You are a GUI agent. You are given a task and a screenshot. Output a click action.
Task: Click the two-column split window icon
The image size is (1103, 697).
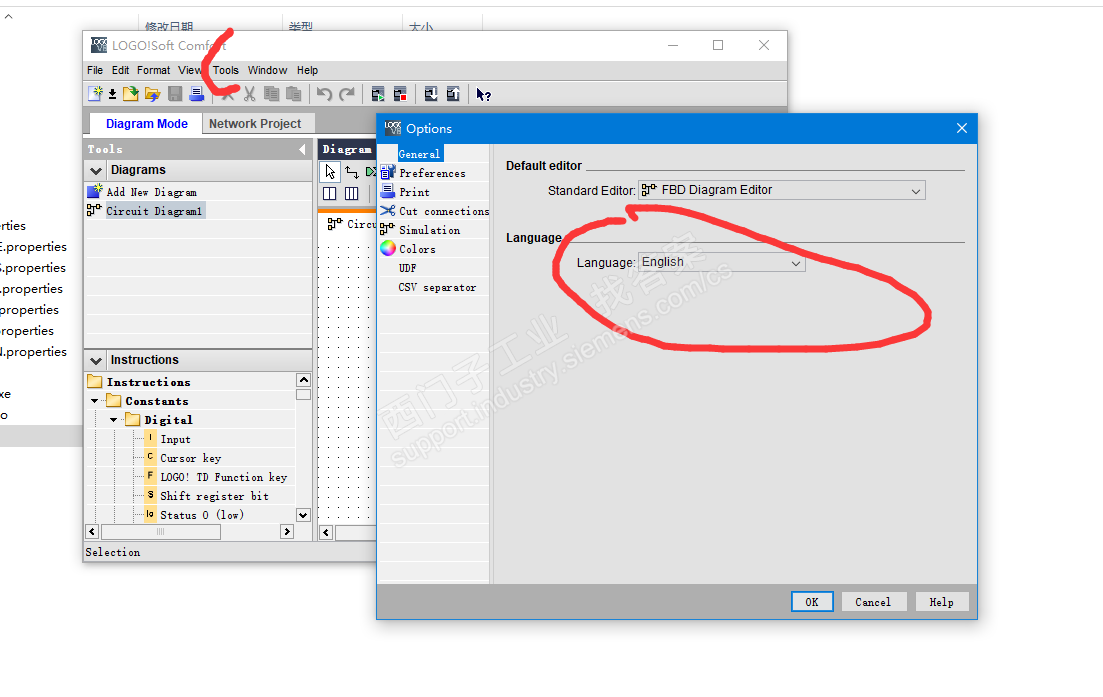point(329,193)
